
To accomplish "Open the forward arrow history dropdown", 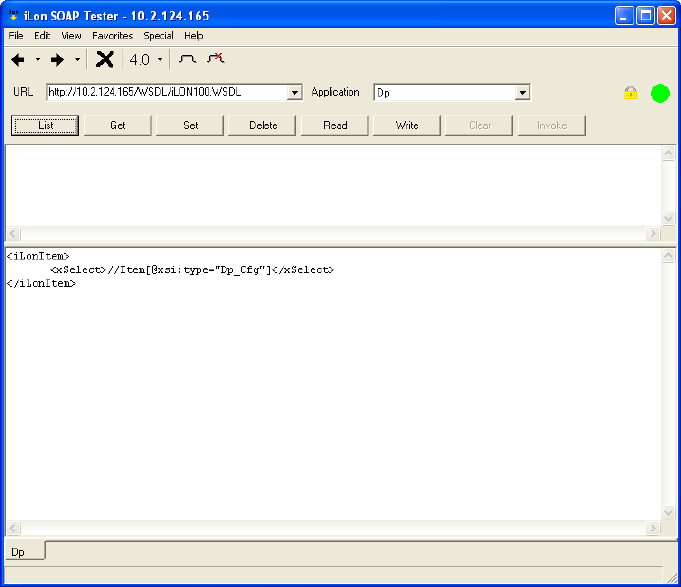I will click(x=77, y=59).
